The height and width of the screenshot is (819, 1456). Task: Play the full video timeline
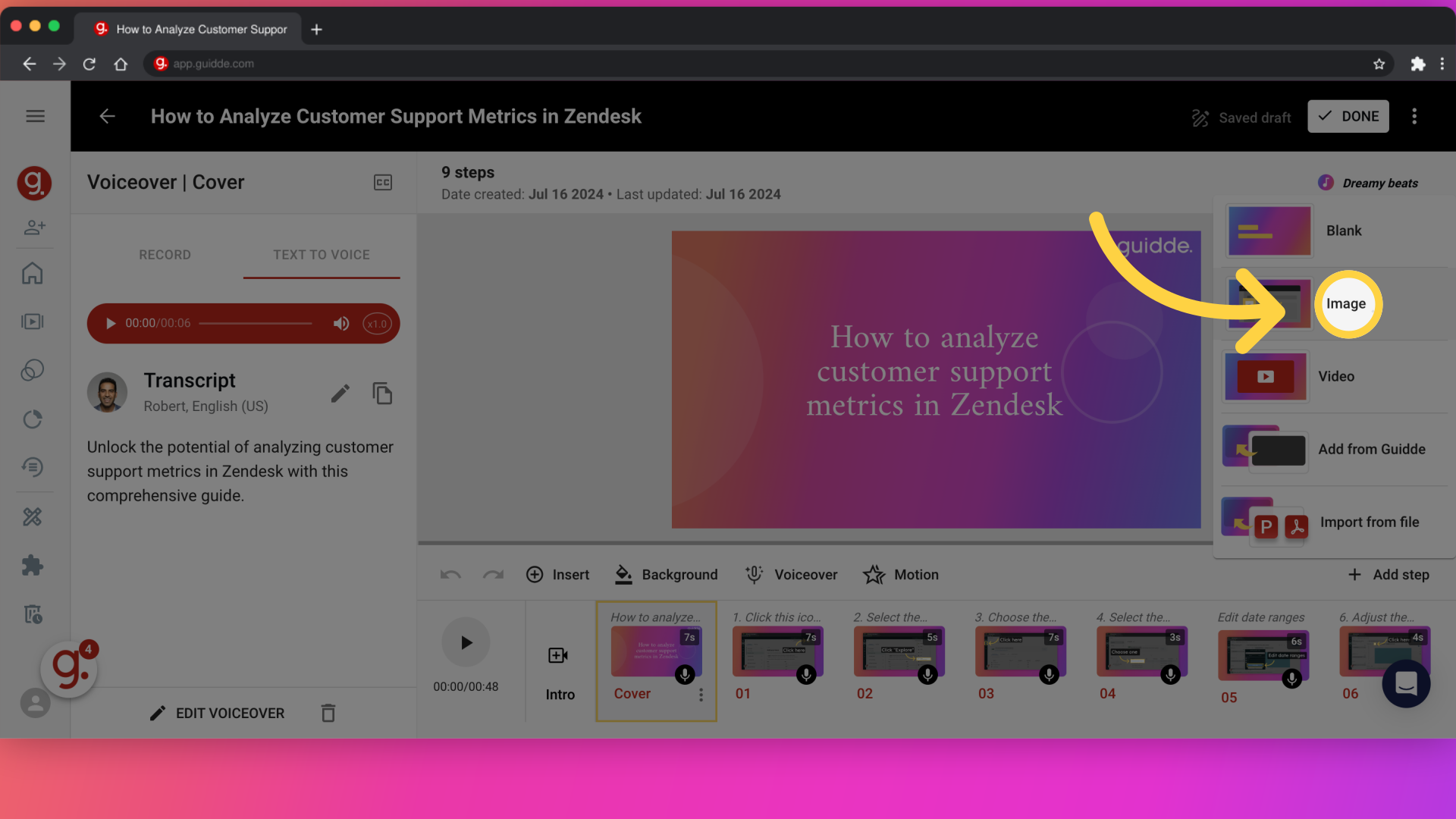click(466, 642)
